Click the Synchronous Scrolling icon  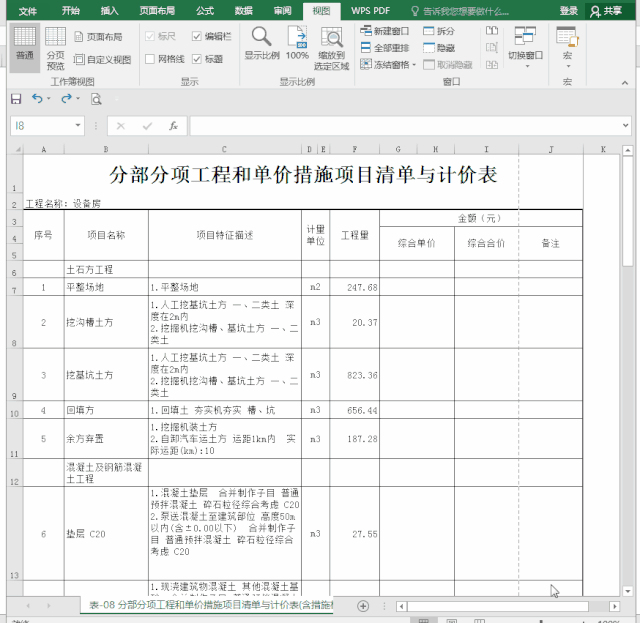492,48
